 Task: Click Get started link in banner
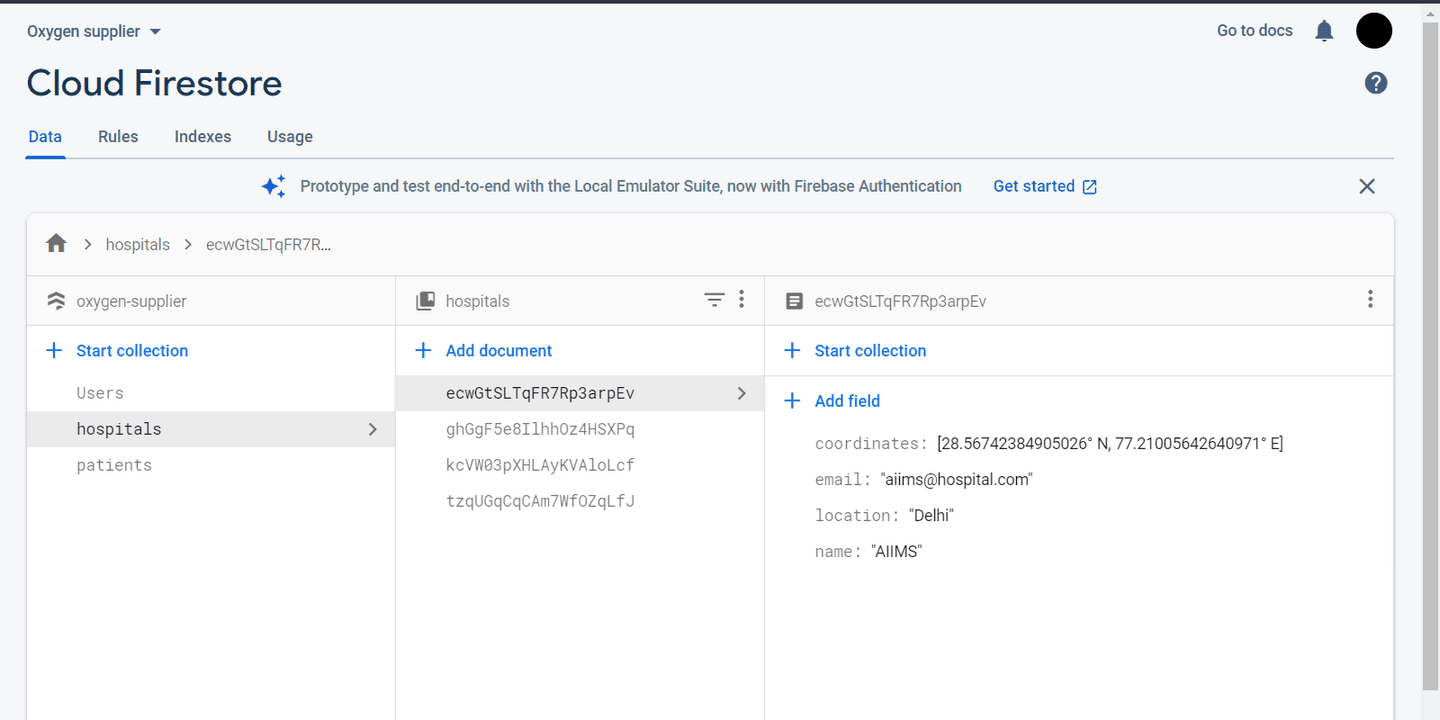[1034, 186]
